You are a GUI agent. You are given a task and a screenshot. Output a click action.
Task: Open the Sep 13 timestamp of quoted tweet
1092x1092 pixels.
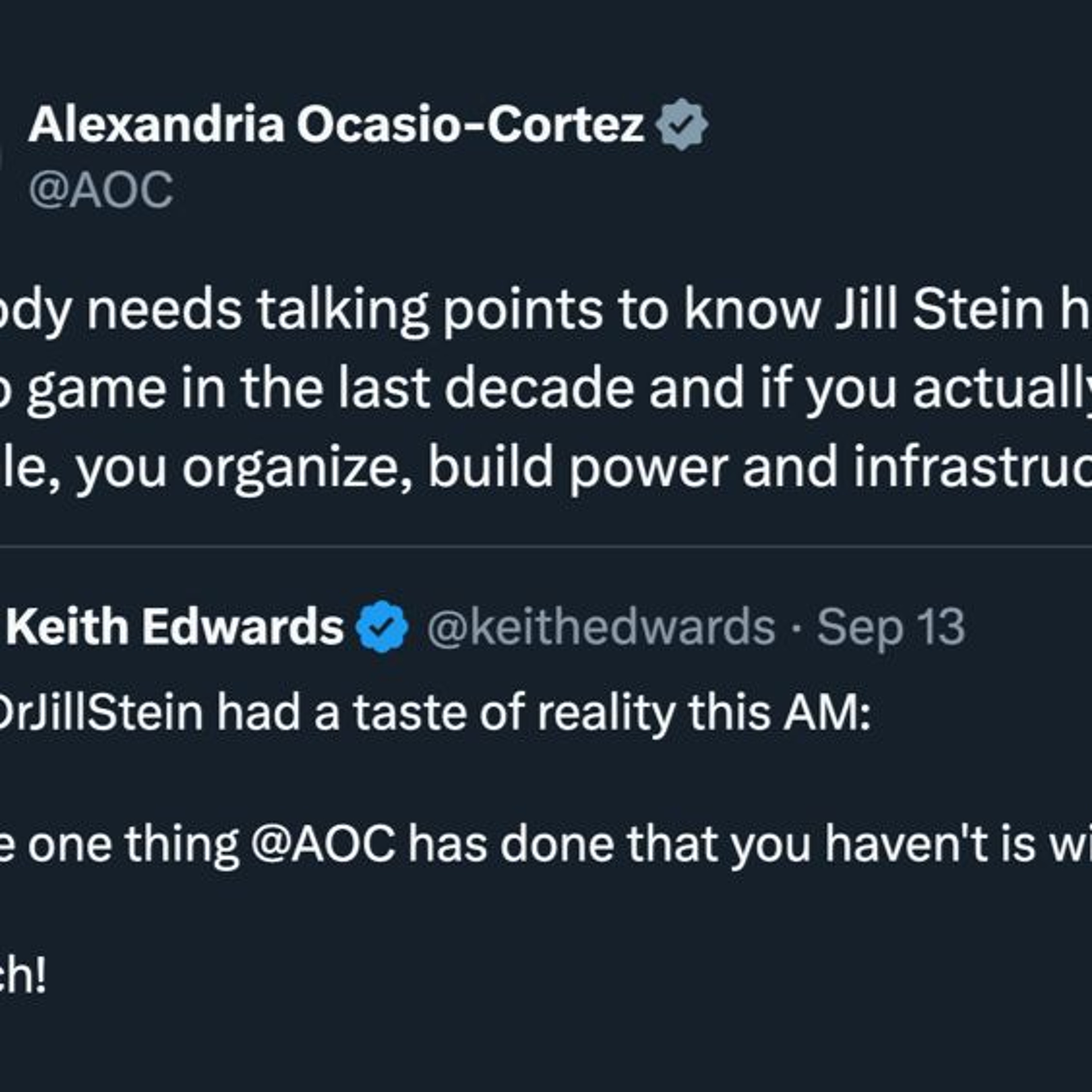tap(891, 627)
